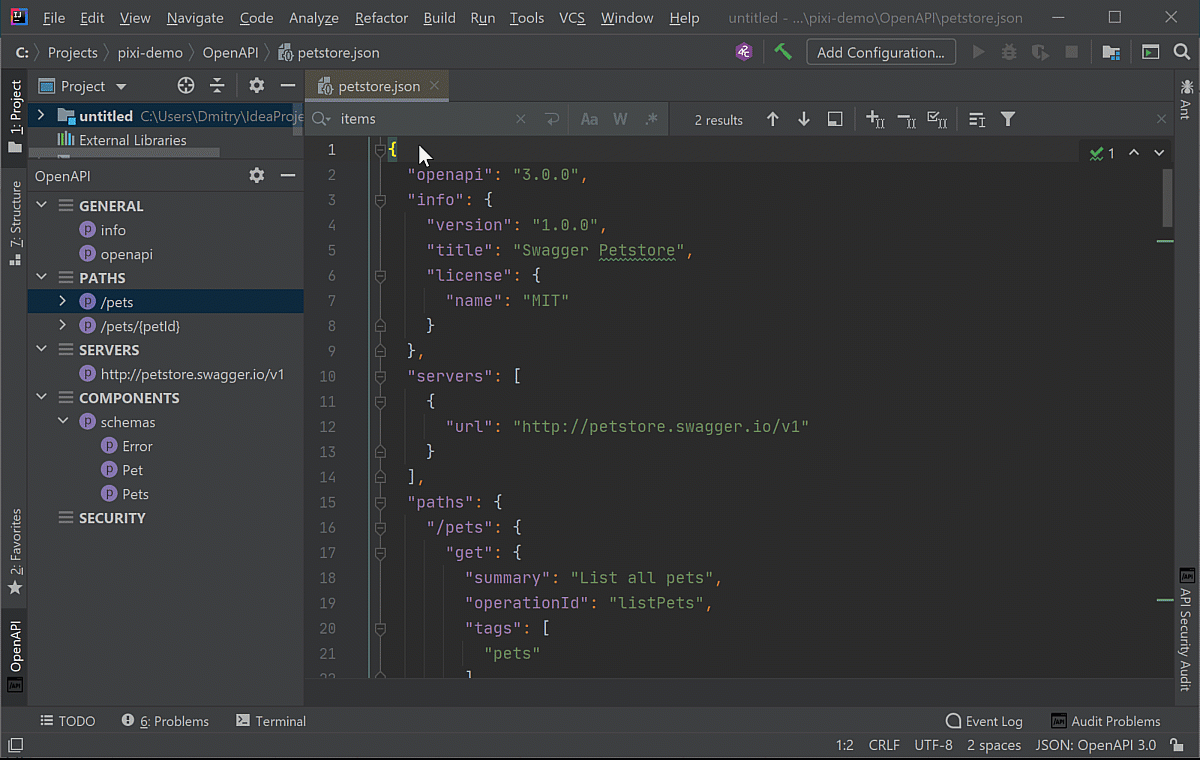Toggle Words option in search bar

tap(620, 119)
